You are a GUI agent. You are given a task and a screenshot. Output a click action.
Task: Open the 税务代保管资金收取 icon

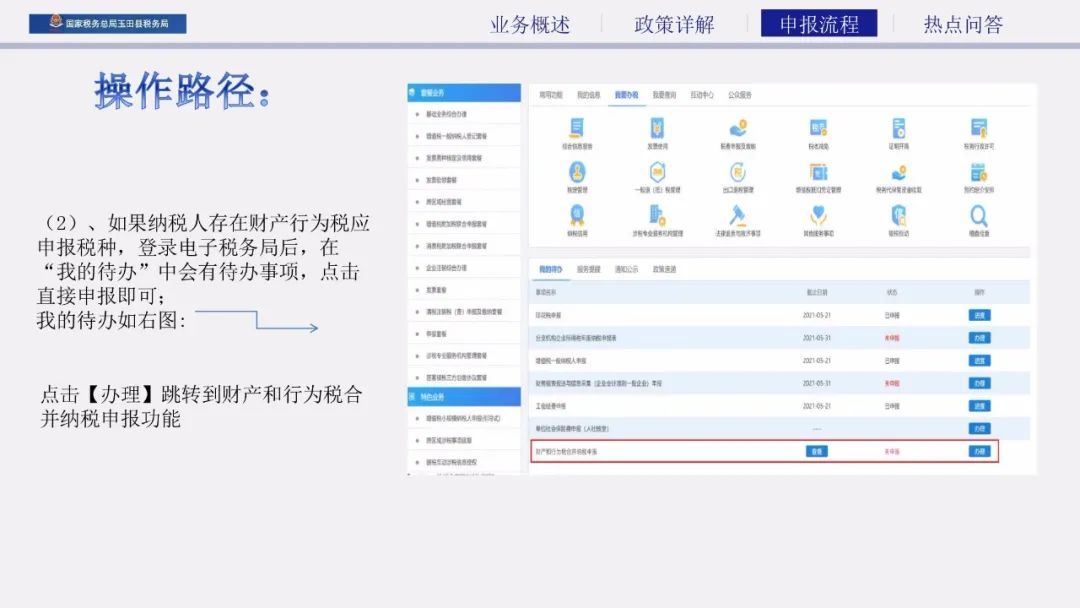pyautogui.click(x=899, y=172)
